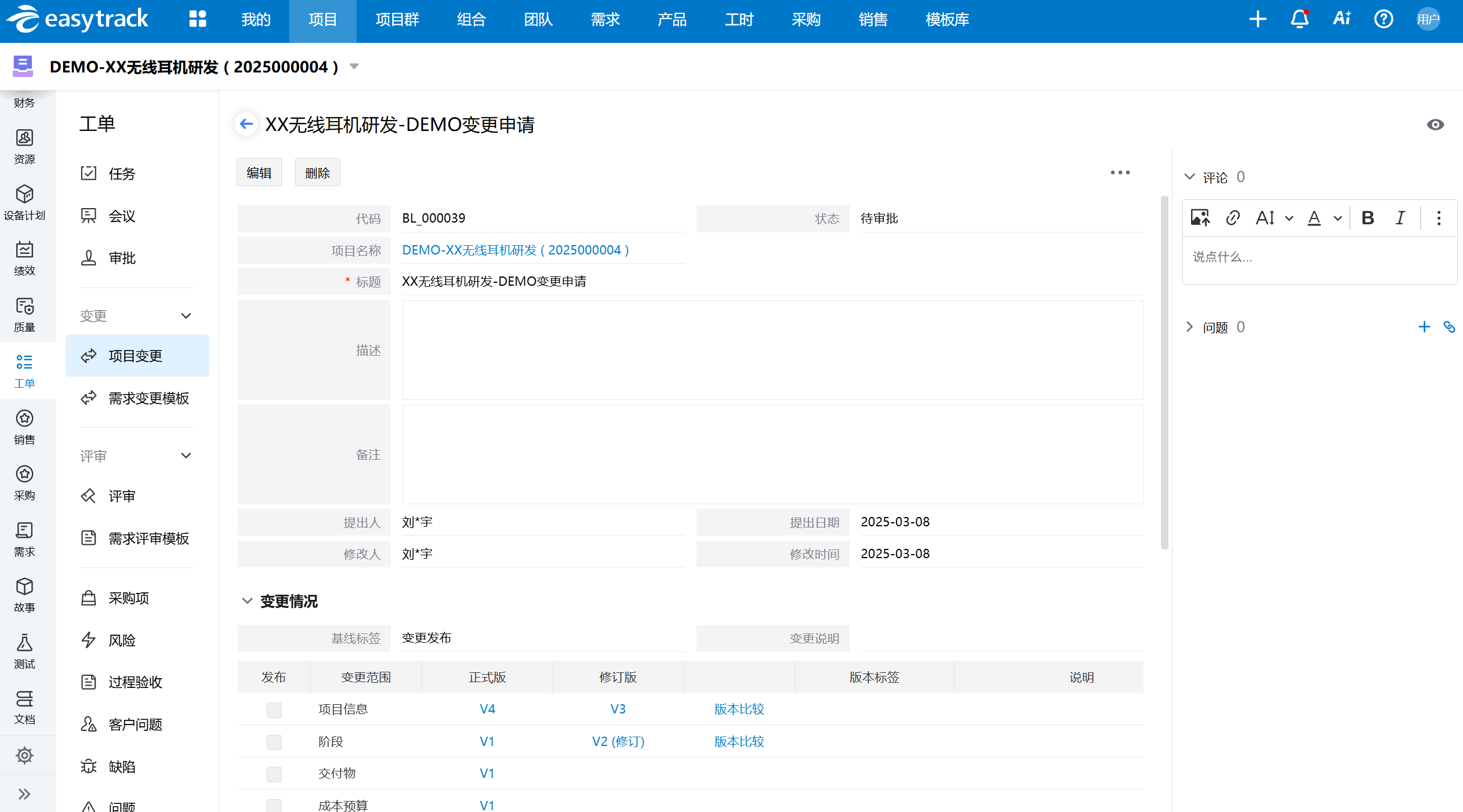Open the app grid launcher icon

(198, 19)
